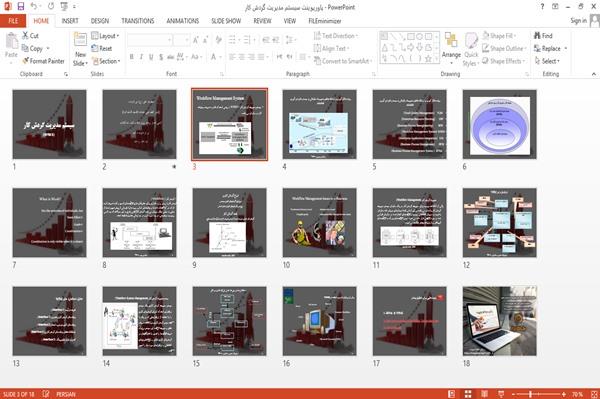Click the Reset slide button
Image resolution: width=600 pixels, height=399 pixels.
click(x=102, y=48)
